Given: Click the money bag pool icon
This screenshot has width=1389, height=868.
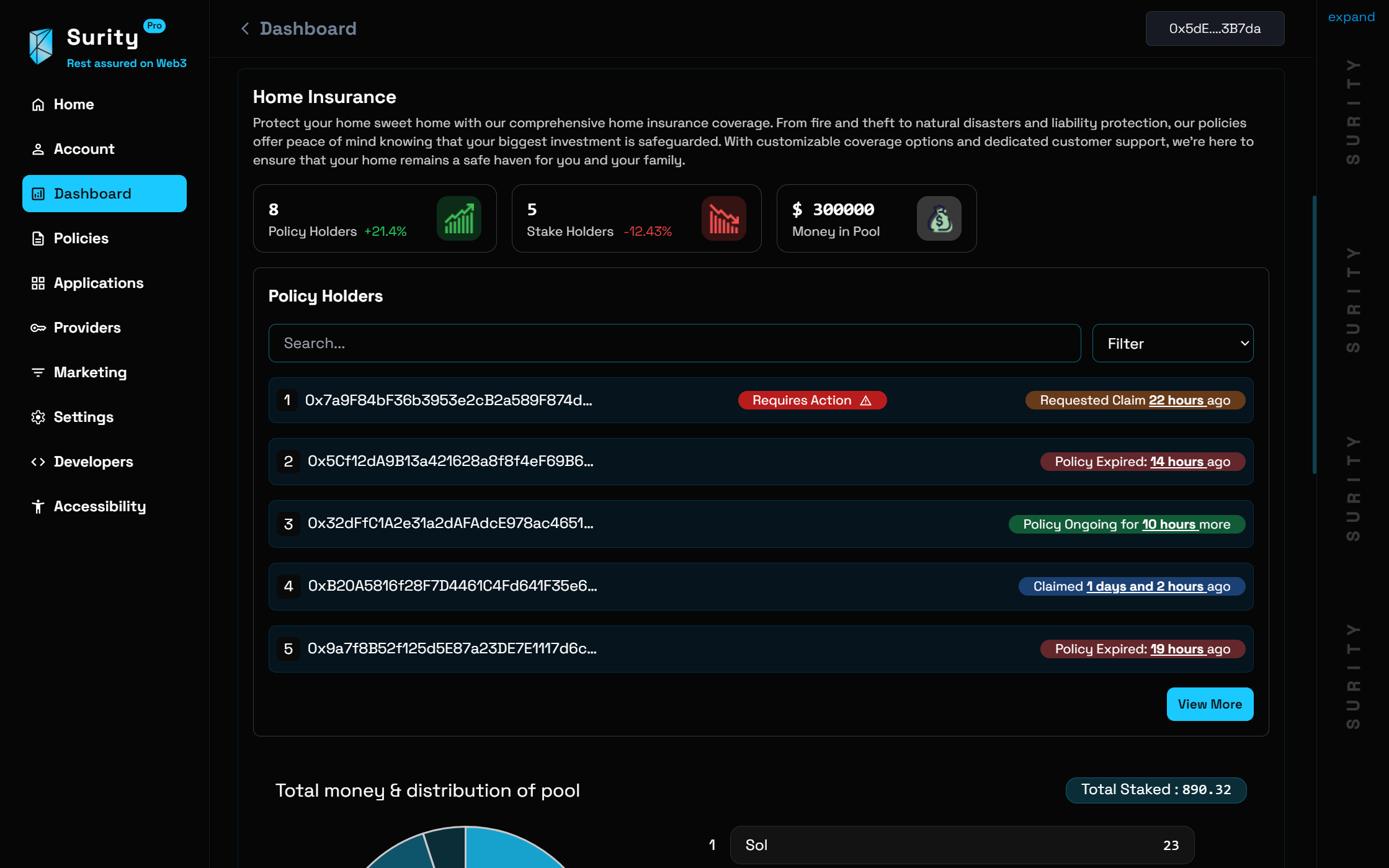Looking at the screenshot, I should coord(939,218).
